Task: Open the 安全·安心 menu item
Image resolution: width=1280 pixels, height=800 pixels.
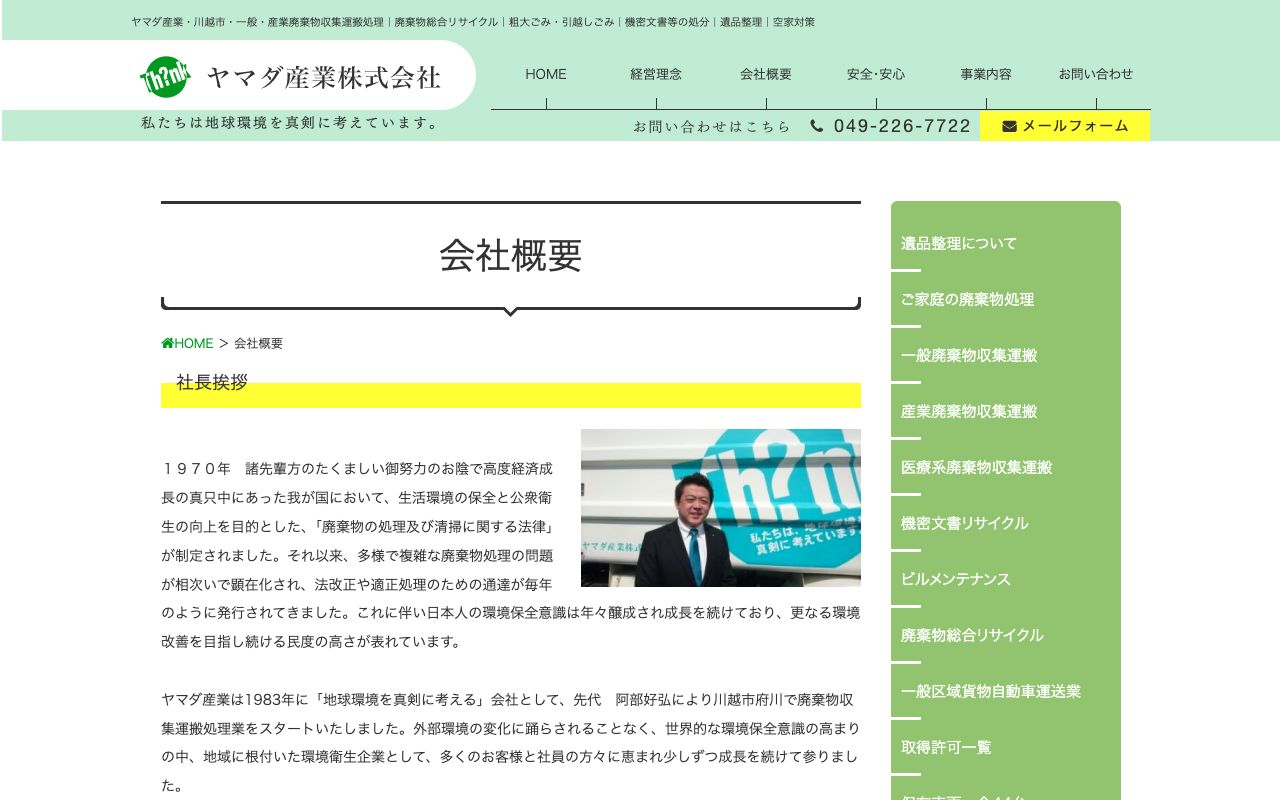Action: point(876,74)
